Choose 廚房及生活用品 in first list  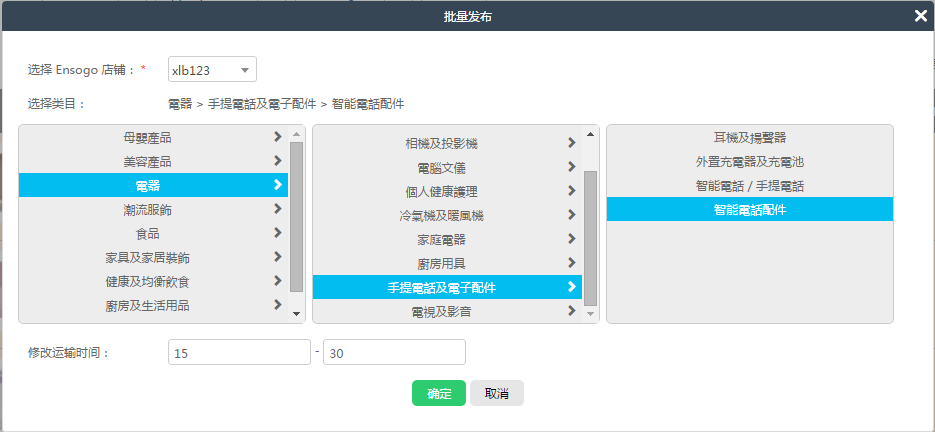[147, 305]
